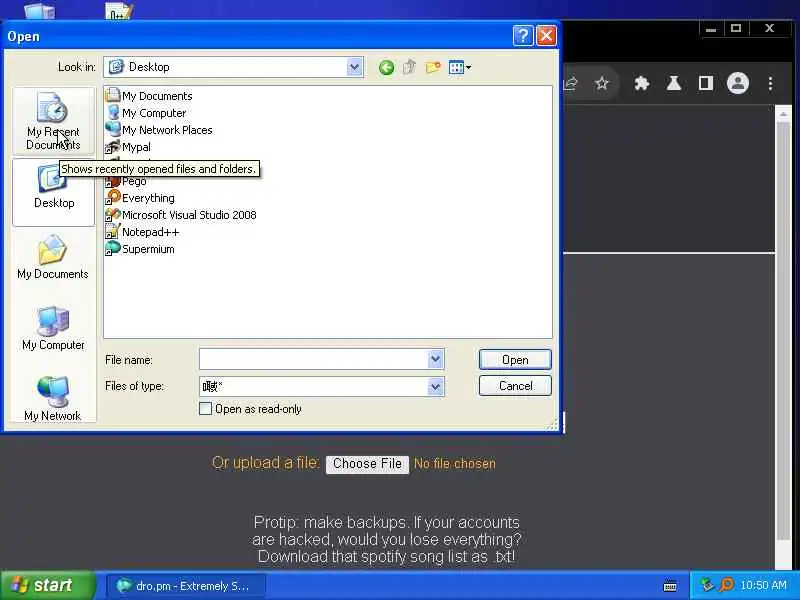Click the Cancel button

click(x=515, y=386)
